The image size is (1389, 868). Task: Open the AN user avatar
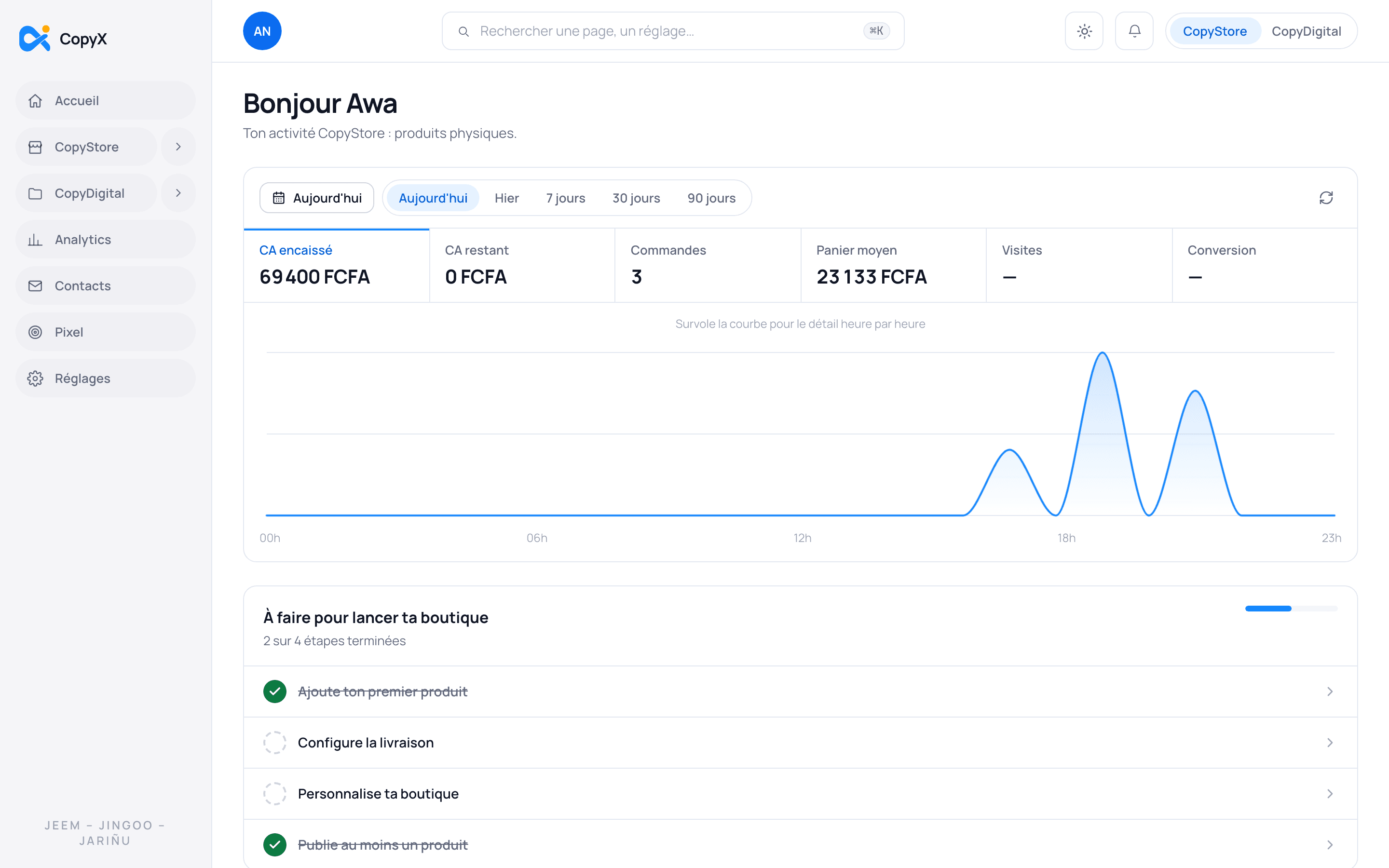(262, 31)
